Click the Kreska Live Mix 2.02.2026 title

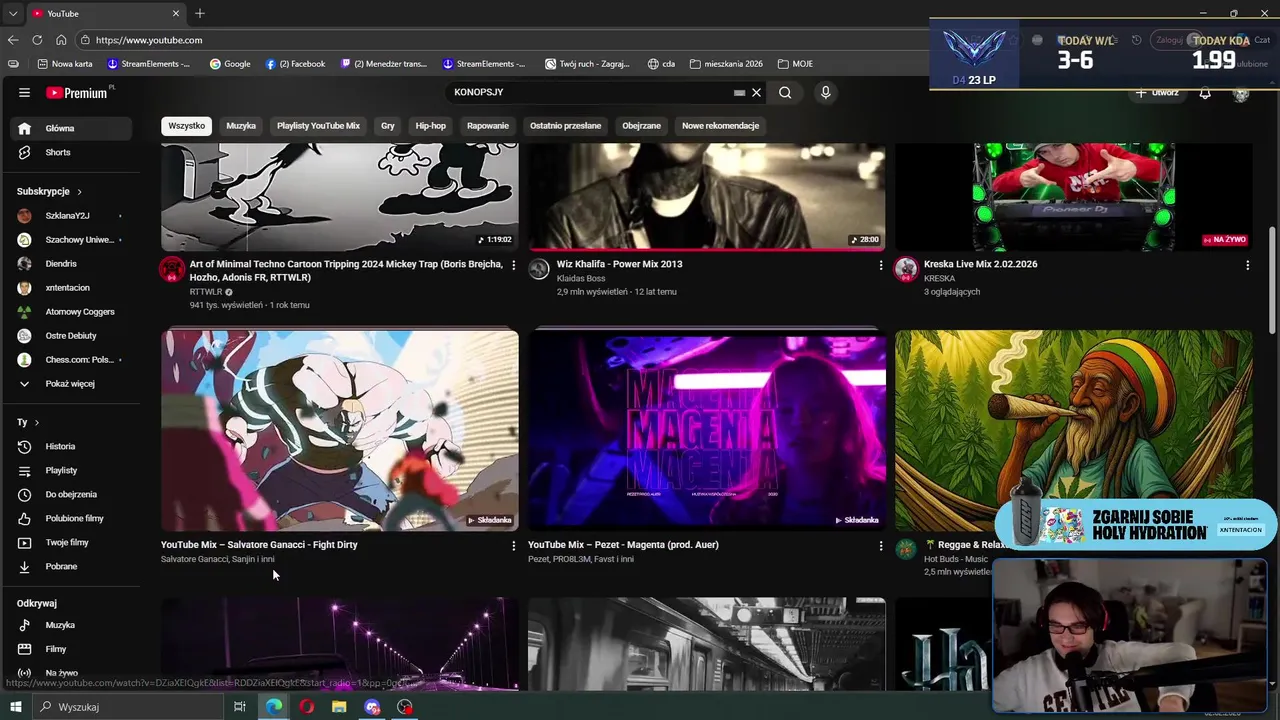click(980, 264)
